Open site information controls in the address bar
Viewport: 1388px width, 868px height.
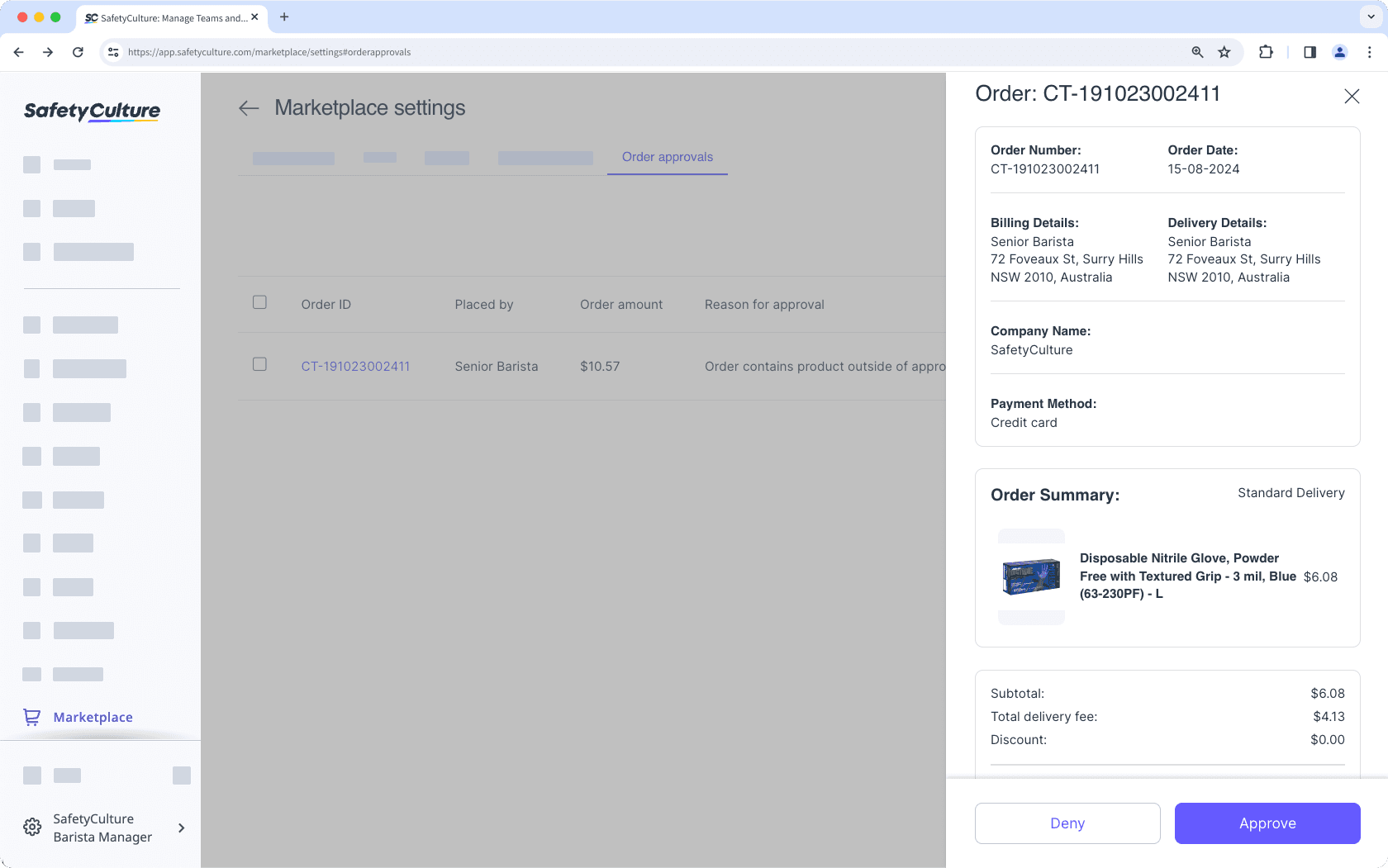point(112,51)
